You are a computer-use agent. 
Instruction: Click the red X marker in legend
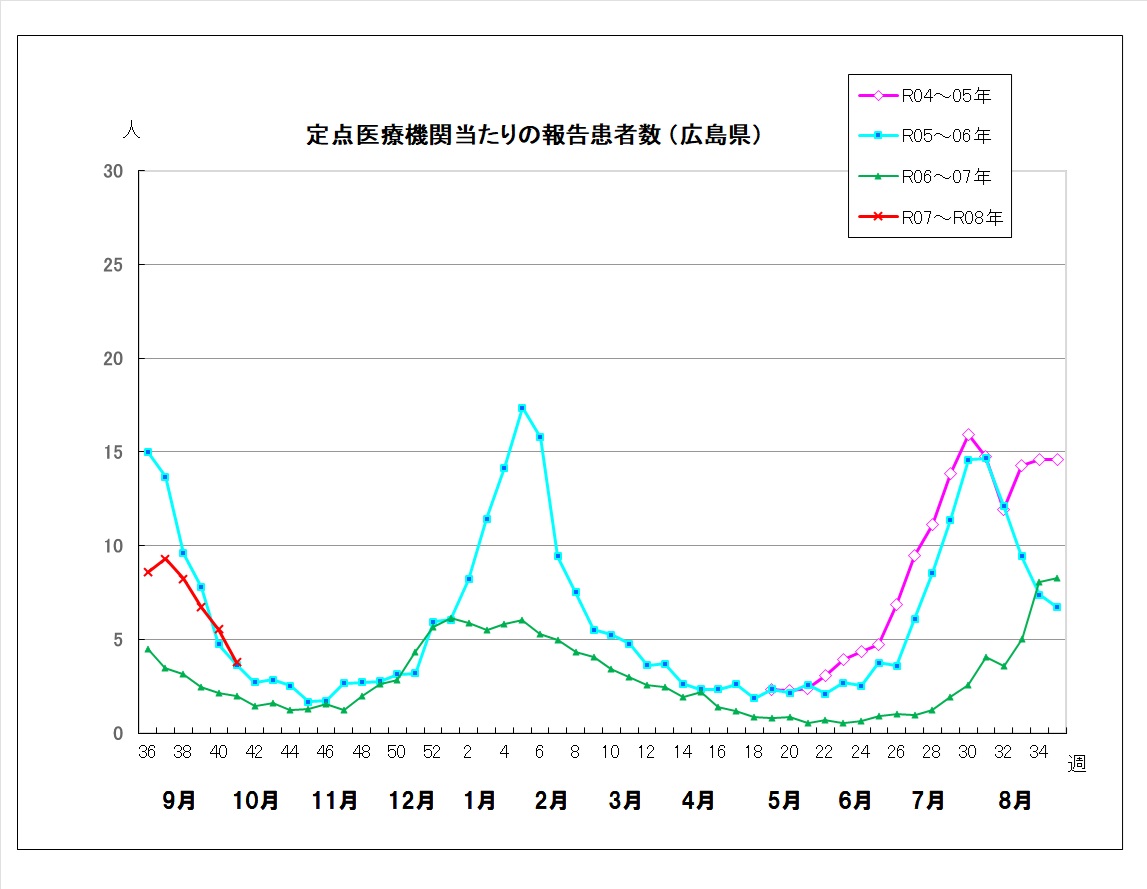(878, 217)
